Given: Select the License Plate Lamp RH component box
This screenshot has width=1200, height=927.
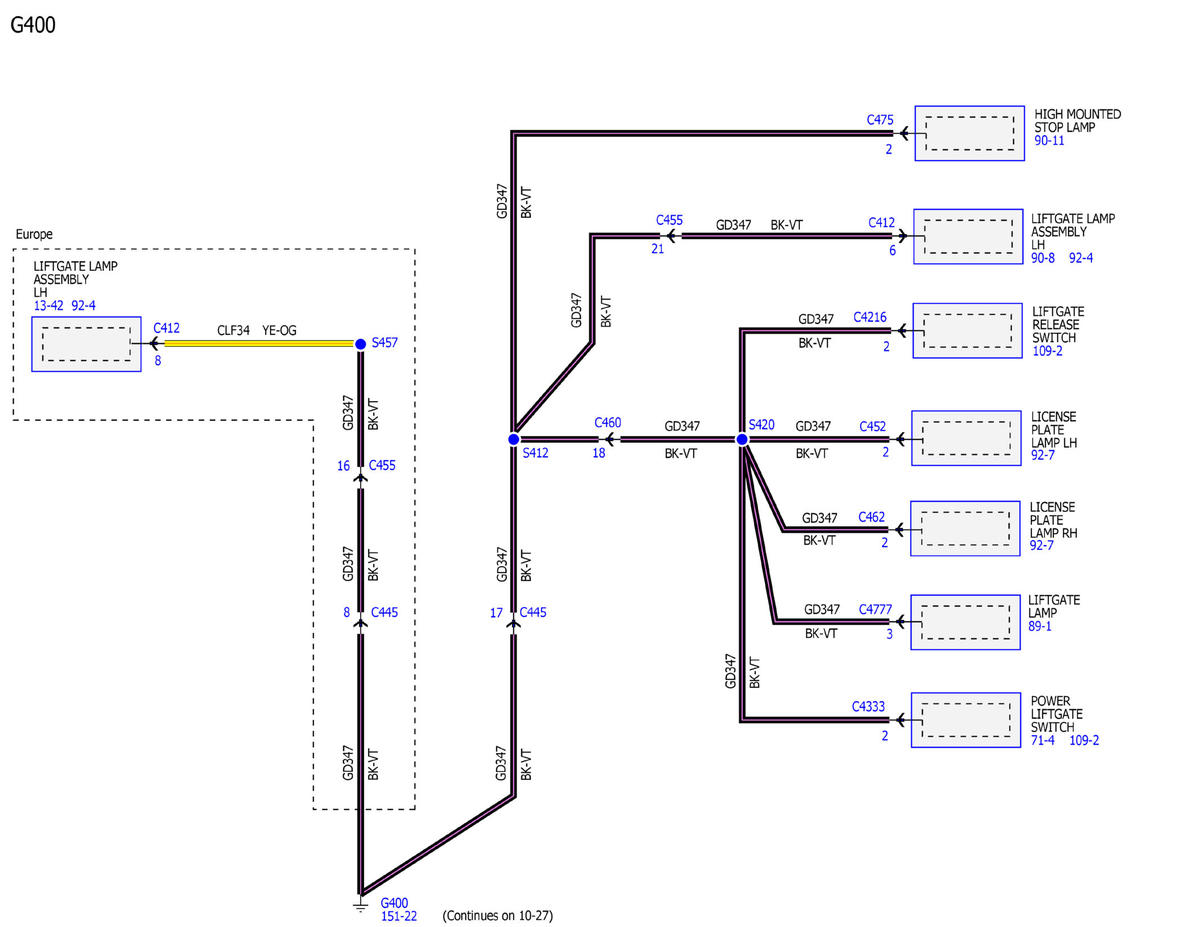Looking at the screenshot, I should pos(965,528).
